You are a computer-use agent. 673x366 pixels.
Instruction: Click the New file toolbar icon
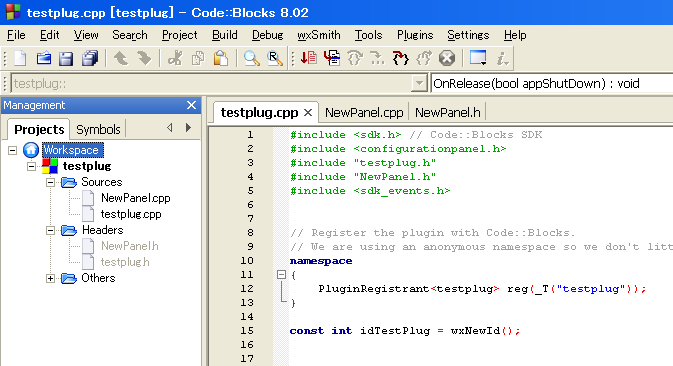[x=20, y=58]
